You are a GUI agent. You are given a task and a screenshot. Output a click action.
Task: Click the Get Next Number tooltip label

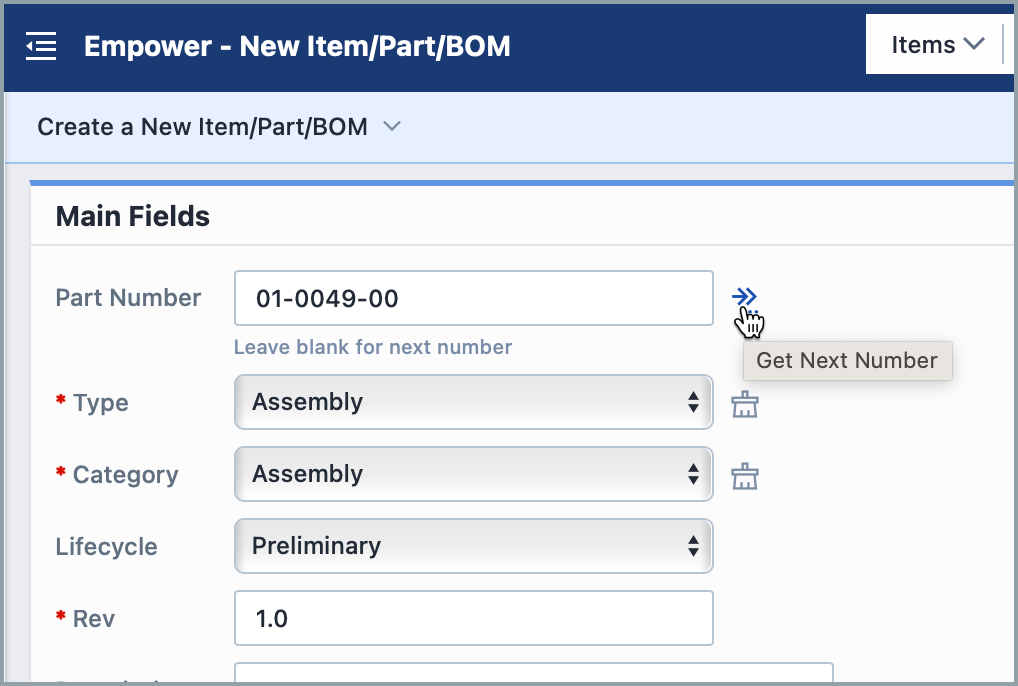pyautogui.click(x=847, y=360)
